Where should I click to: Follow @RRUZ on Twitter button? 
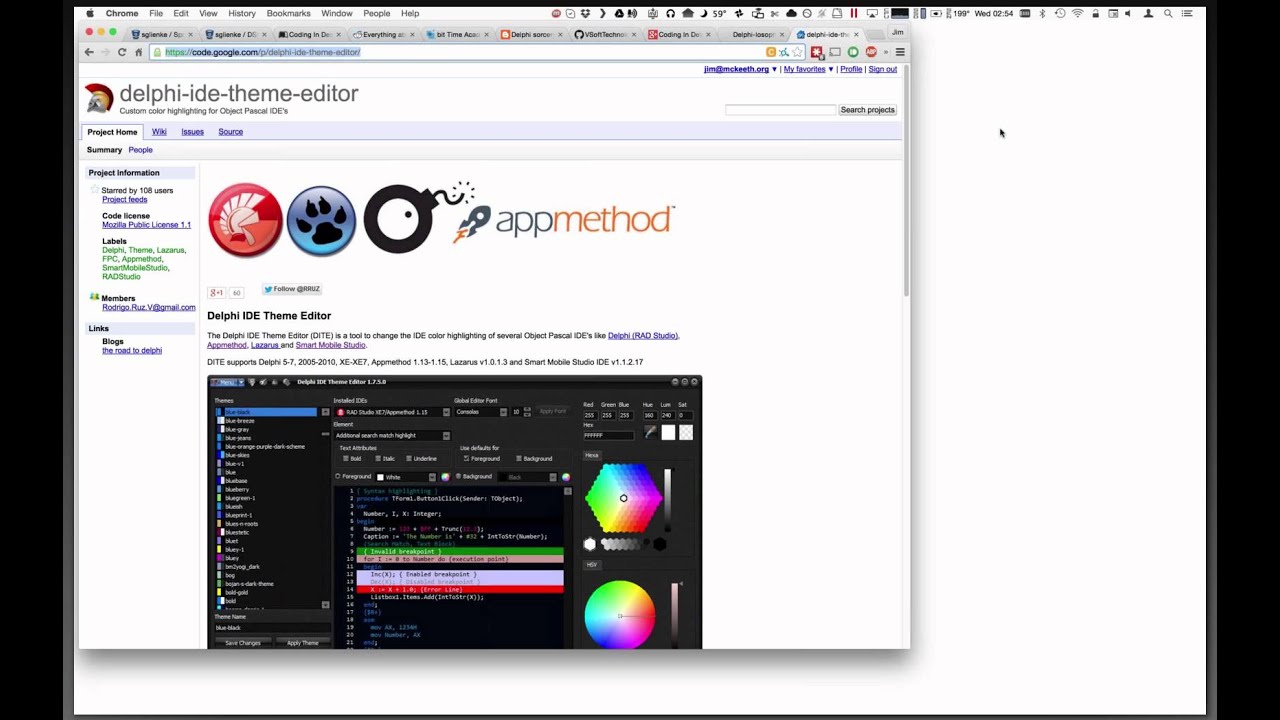coord(292,289)
